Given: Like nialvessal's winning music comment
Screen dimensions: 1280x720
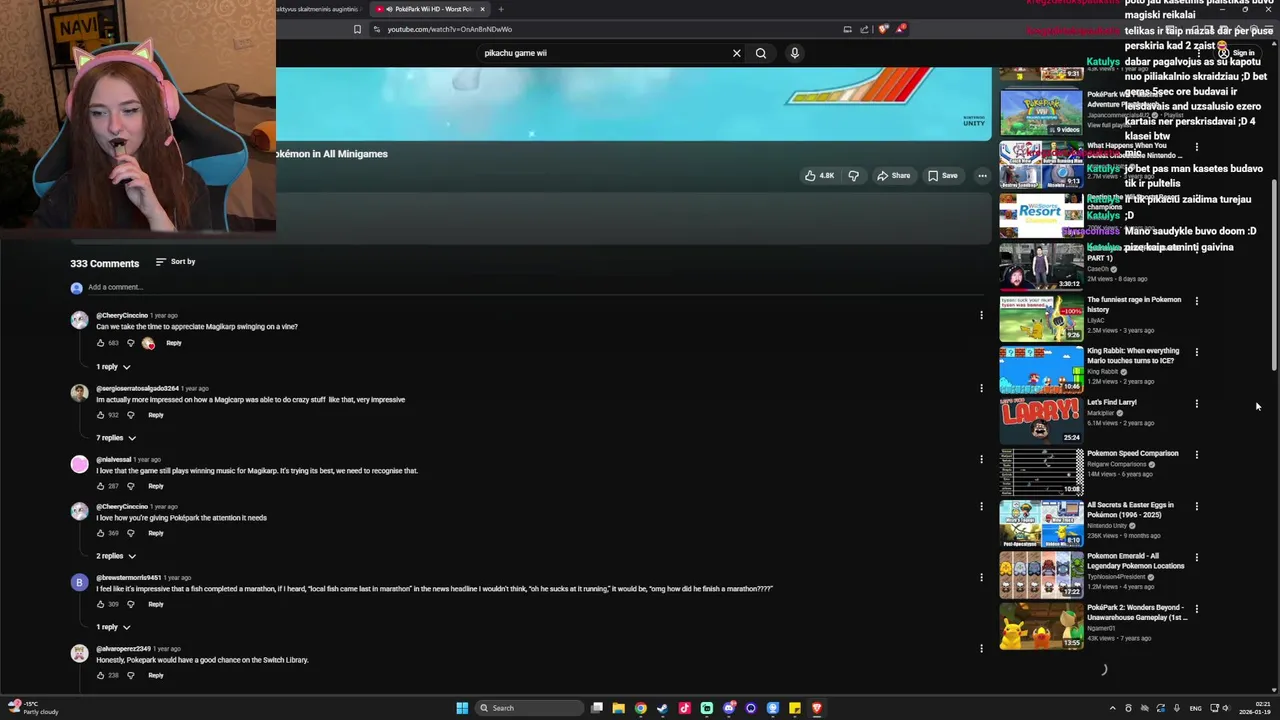Looking at the screenshot, I should click(100, 486).
